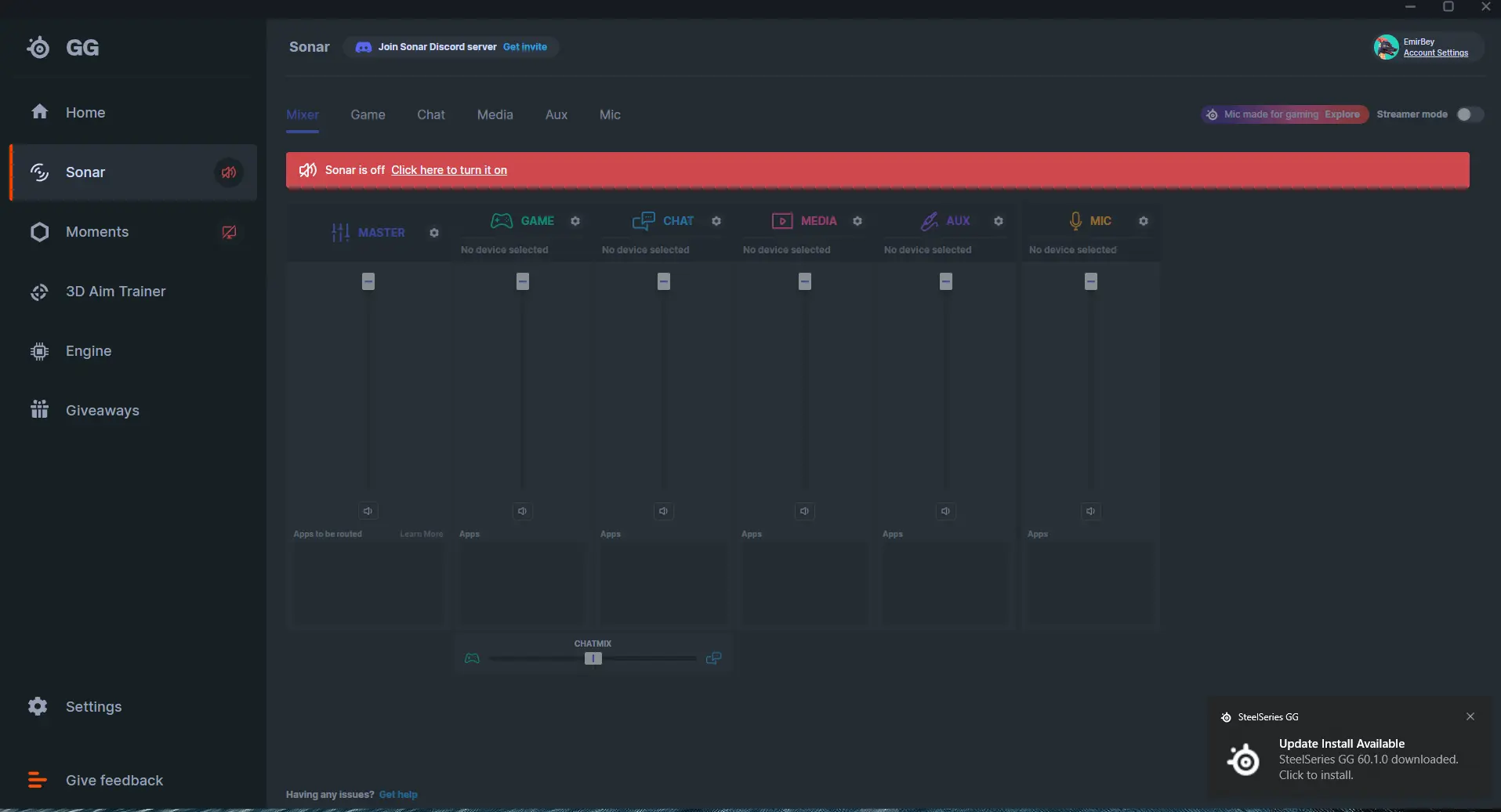
Task: Click the Discord icon in the banner
Action: click(x=364, y=47)
